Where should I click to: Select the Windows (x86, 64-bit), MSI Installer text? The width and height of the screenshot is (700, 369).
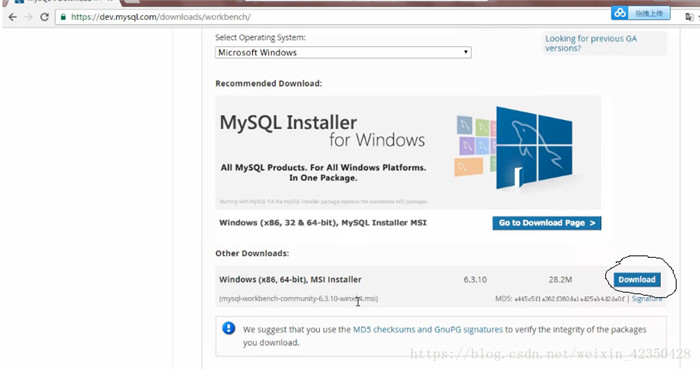click(x=290, y=279)
